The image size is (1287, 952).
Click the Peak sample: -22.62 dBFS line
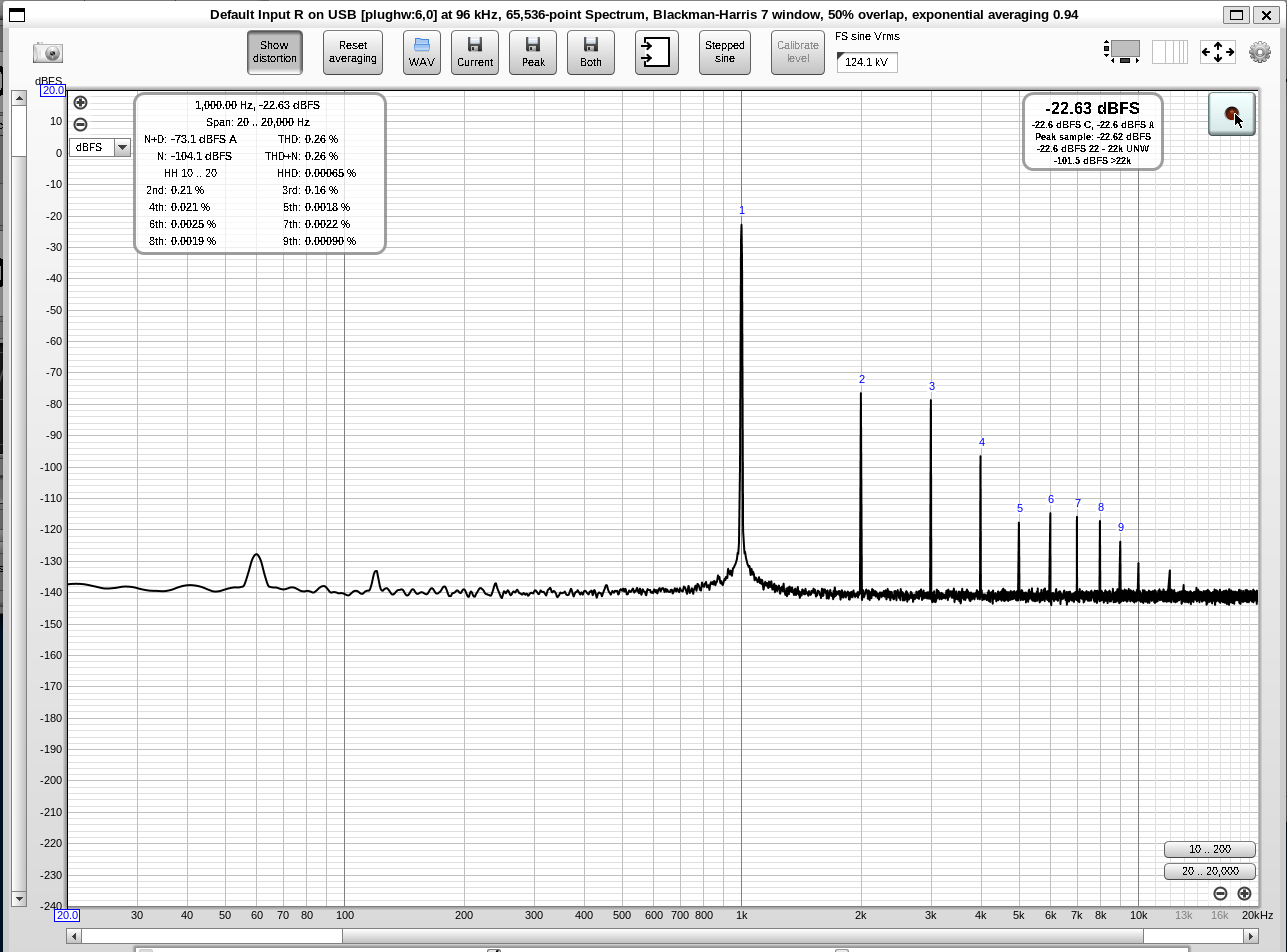(x=1093, y=136)
